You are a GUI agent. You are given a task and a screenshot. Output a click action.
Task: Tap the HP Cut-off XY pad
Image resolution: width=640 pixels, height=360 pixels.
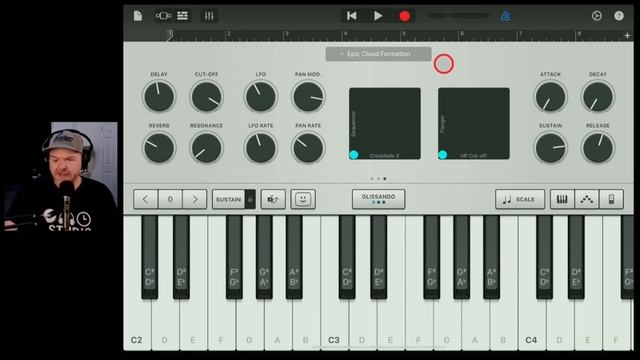(474, 123)
